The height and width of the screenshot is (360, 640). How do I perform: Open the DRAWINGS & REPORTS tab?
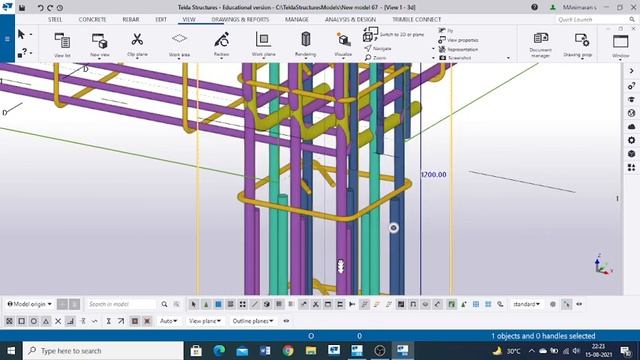click(x=240, y=19)
